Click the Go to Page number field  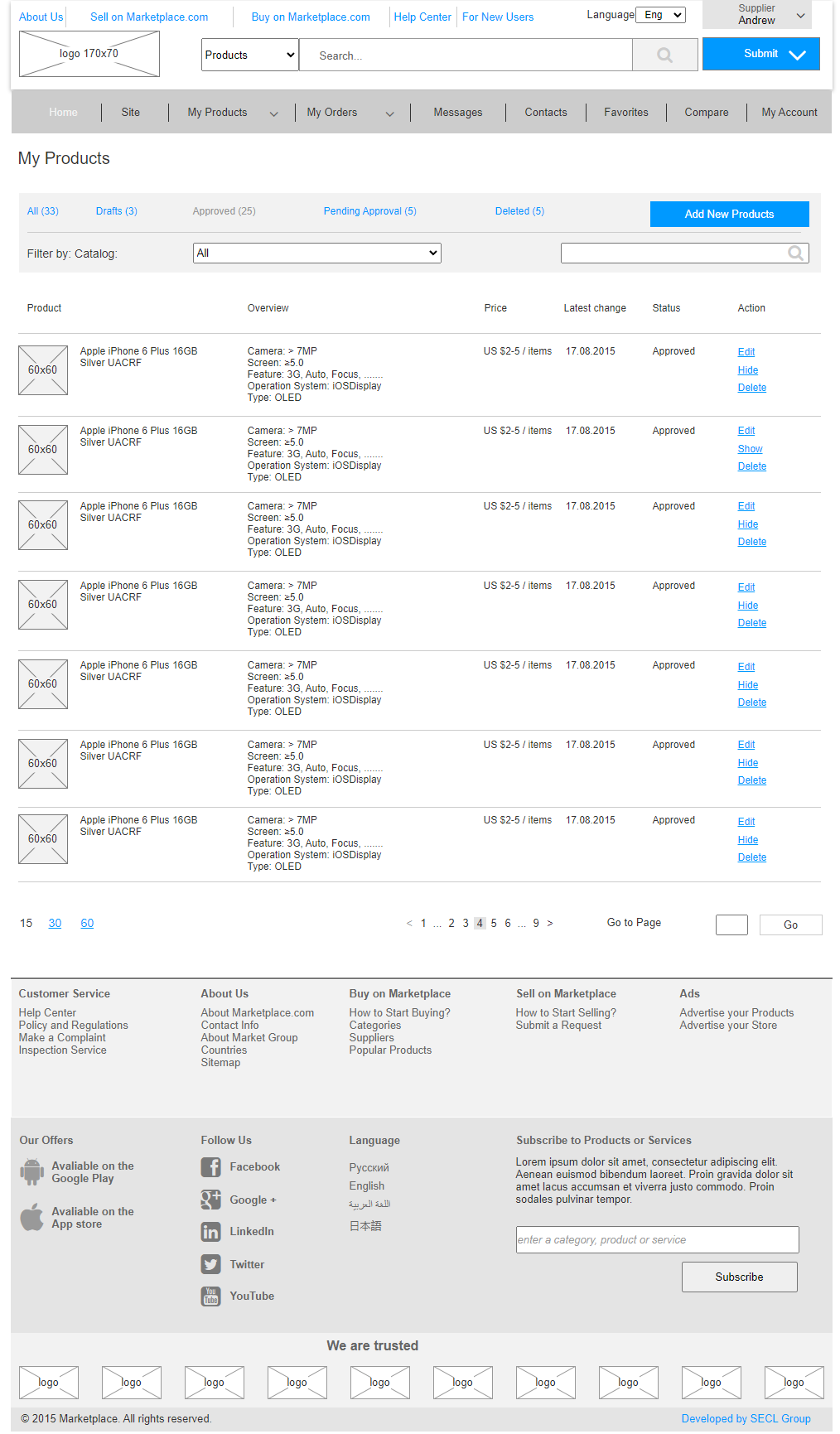731,925
